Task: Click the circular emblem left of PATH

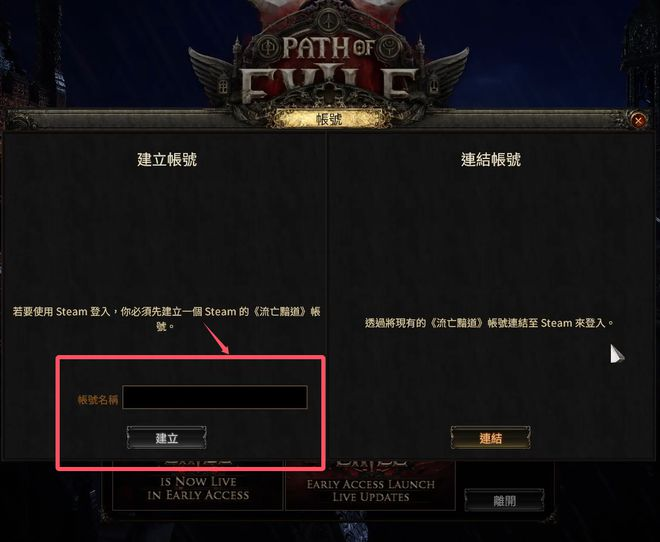Action: [267, 48]
